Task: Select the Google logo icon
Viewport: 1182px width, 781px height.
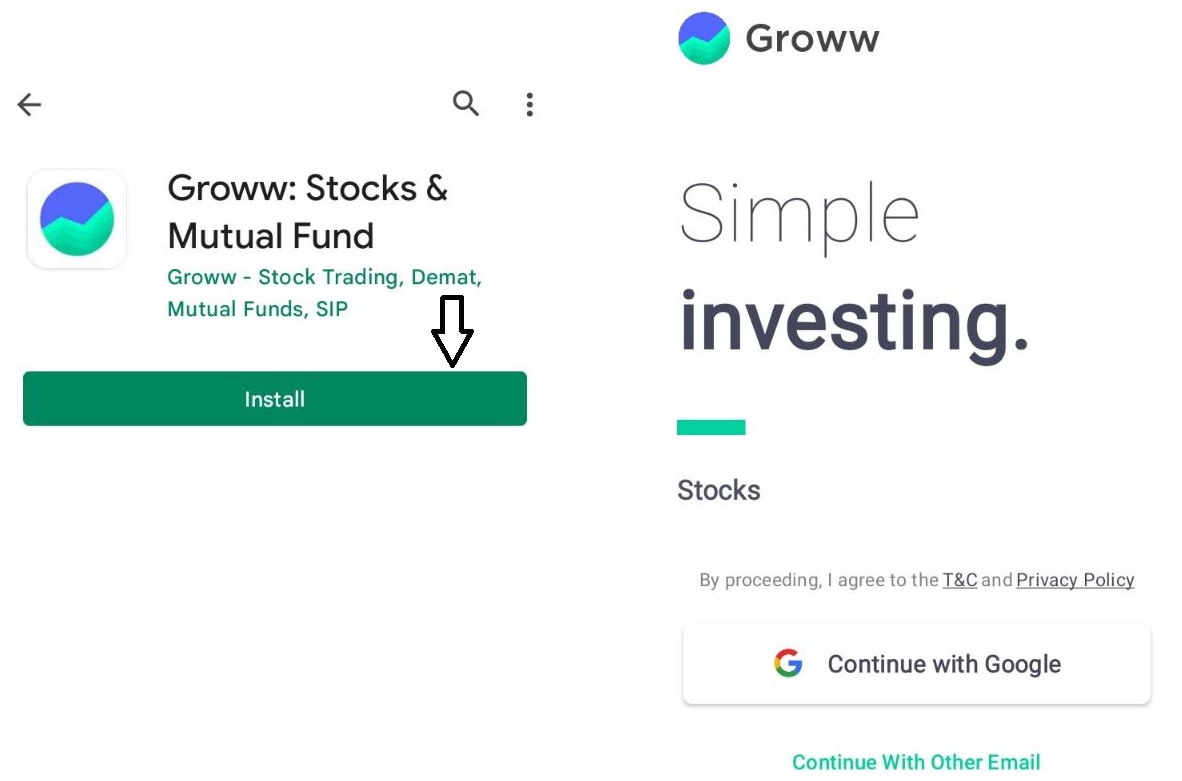Action: (x=789, y=663)
